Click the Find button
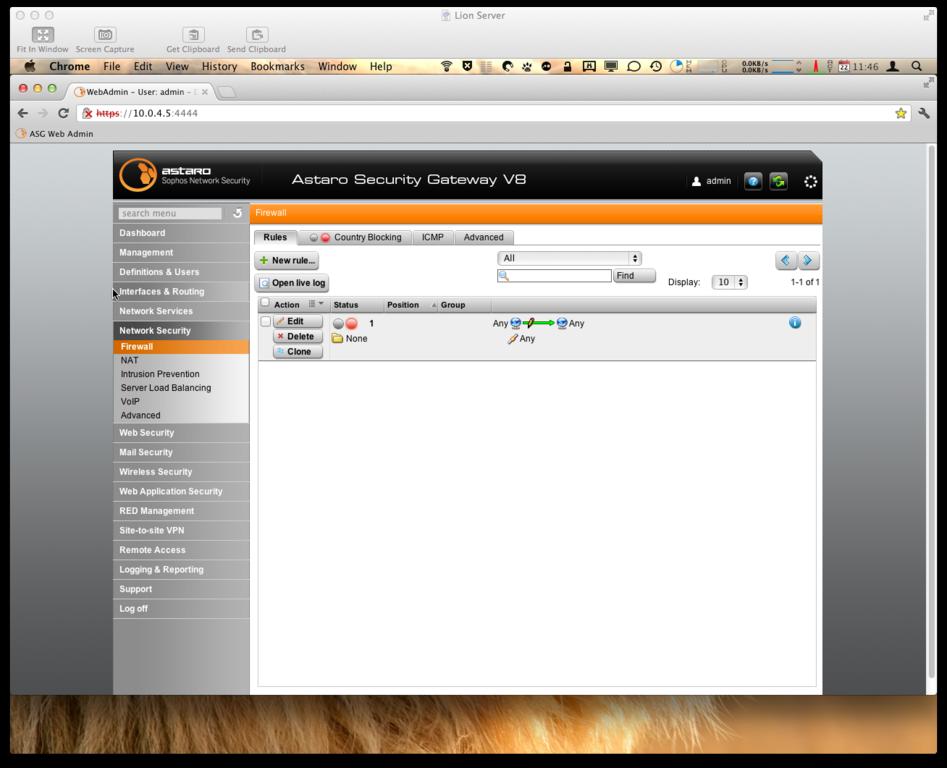The width and height of the screenshot is (947, 768). [x=634, y=276]
